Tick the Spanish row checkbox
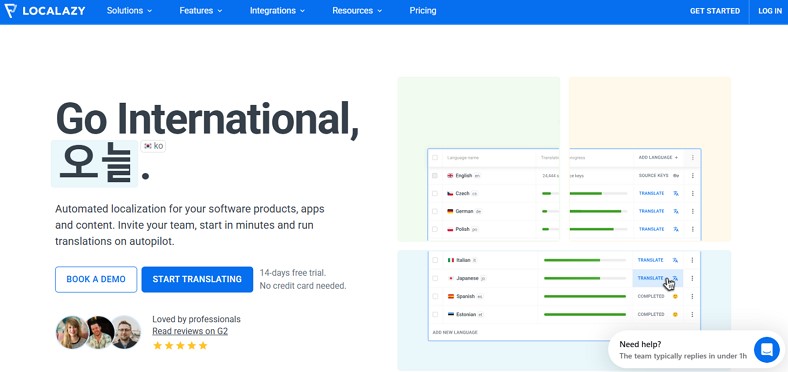Screen dimensions: 788x372 pos(435,296)
